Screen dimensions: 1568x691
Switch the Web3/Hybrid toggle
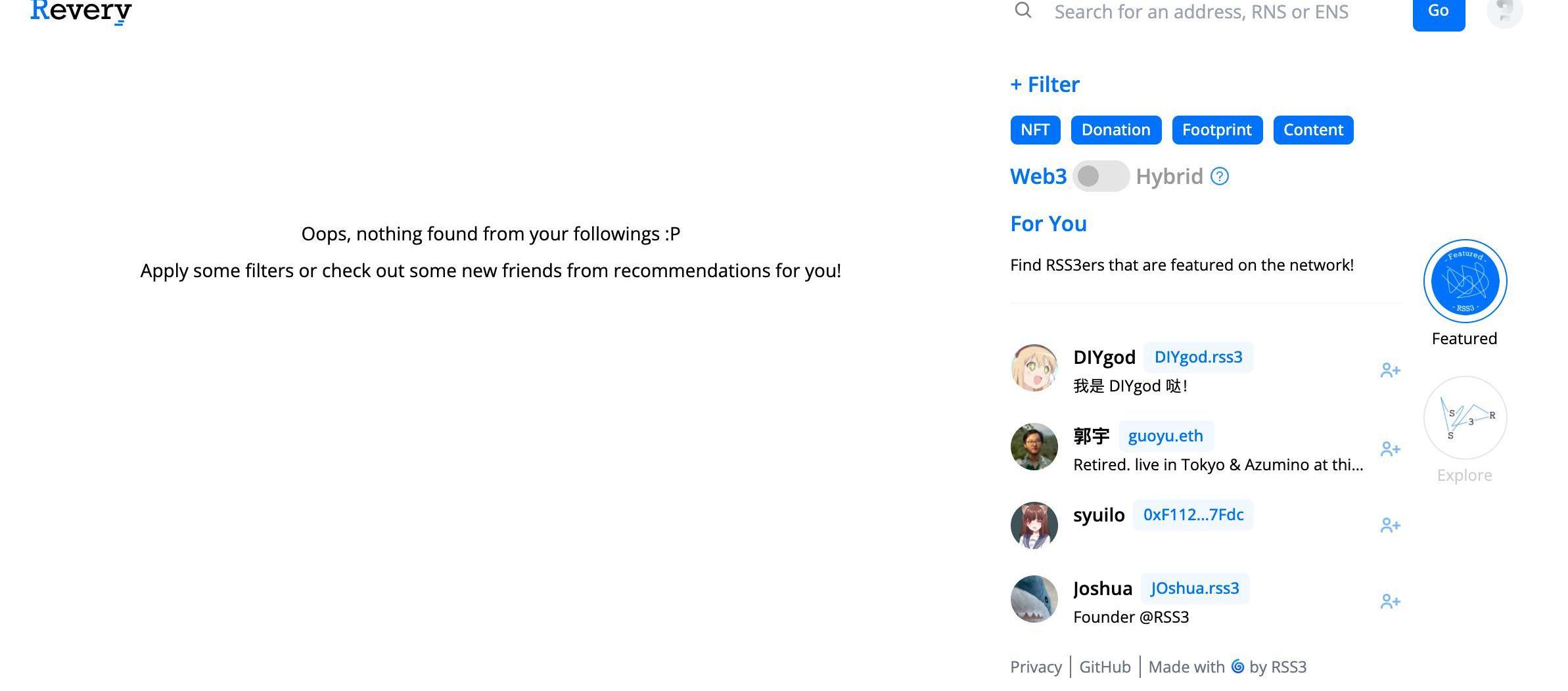1101,176
